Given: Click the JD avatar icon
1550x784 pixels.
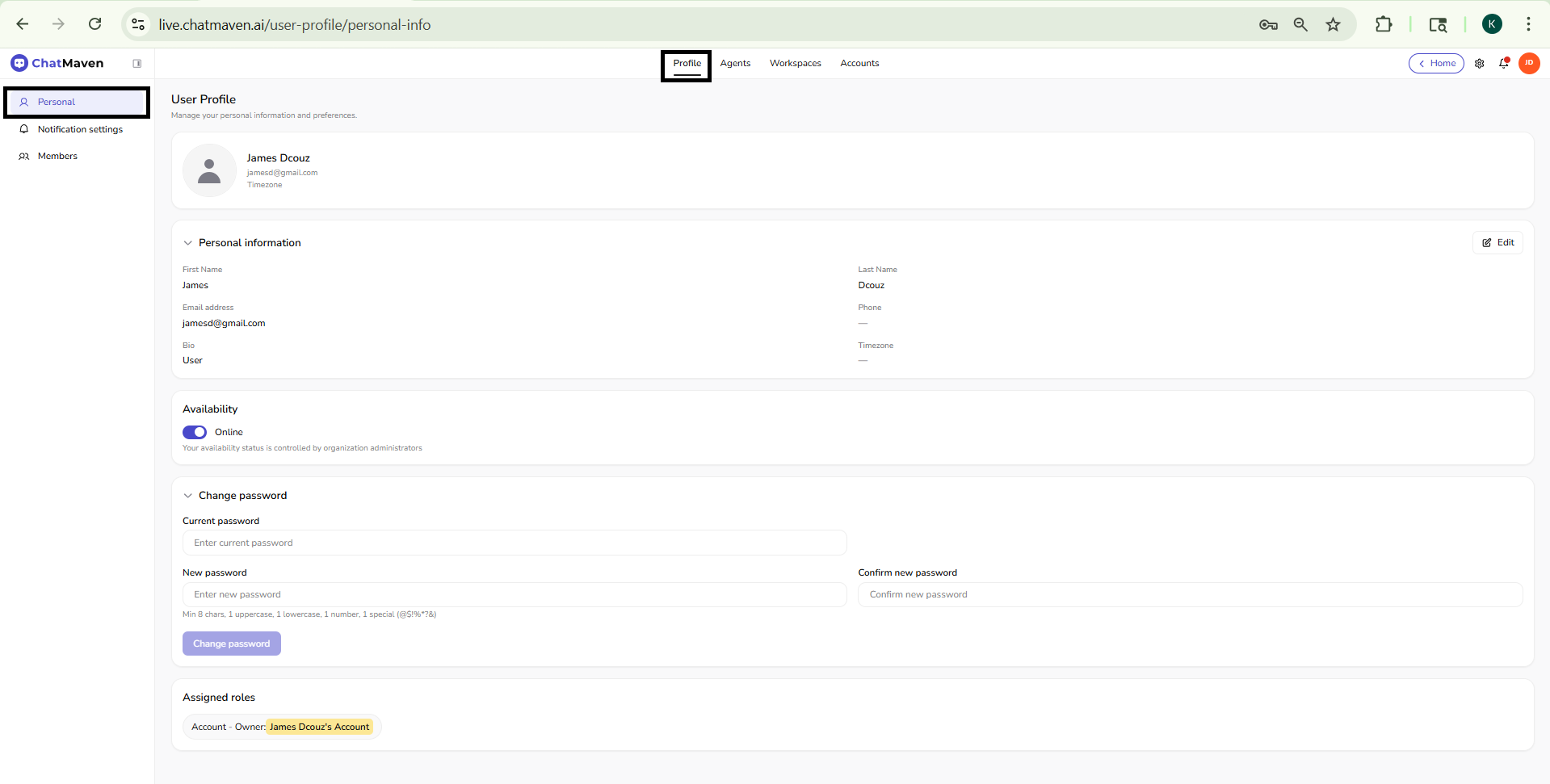Looking at the screenshot, I should click(x=1529, y=63).
